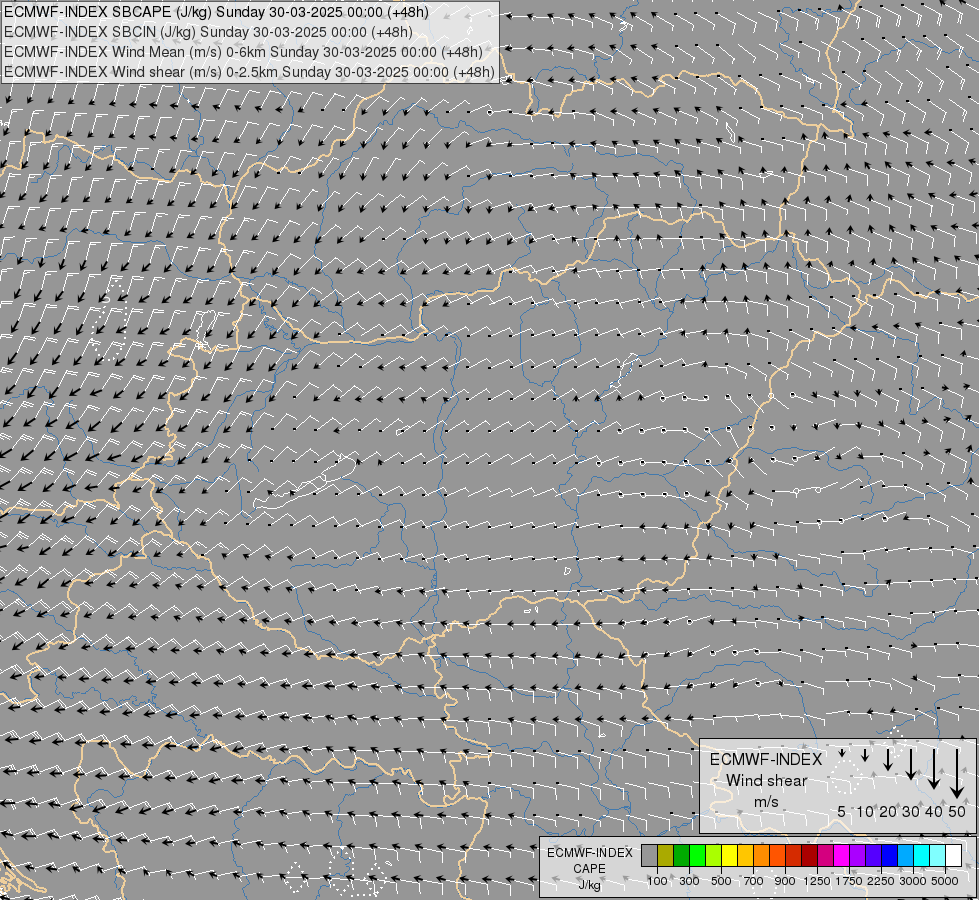Viewport: 979px width, 900px height.
Task: Select the amber CAPE legend swatch
Action: 745,855
